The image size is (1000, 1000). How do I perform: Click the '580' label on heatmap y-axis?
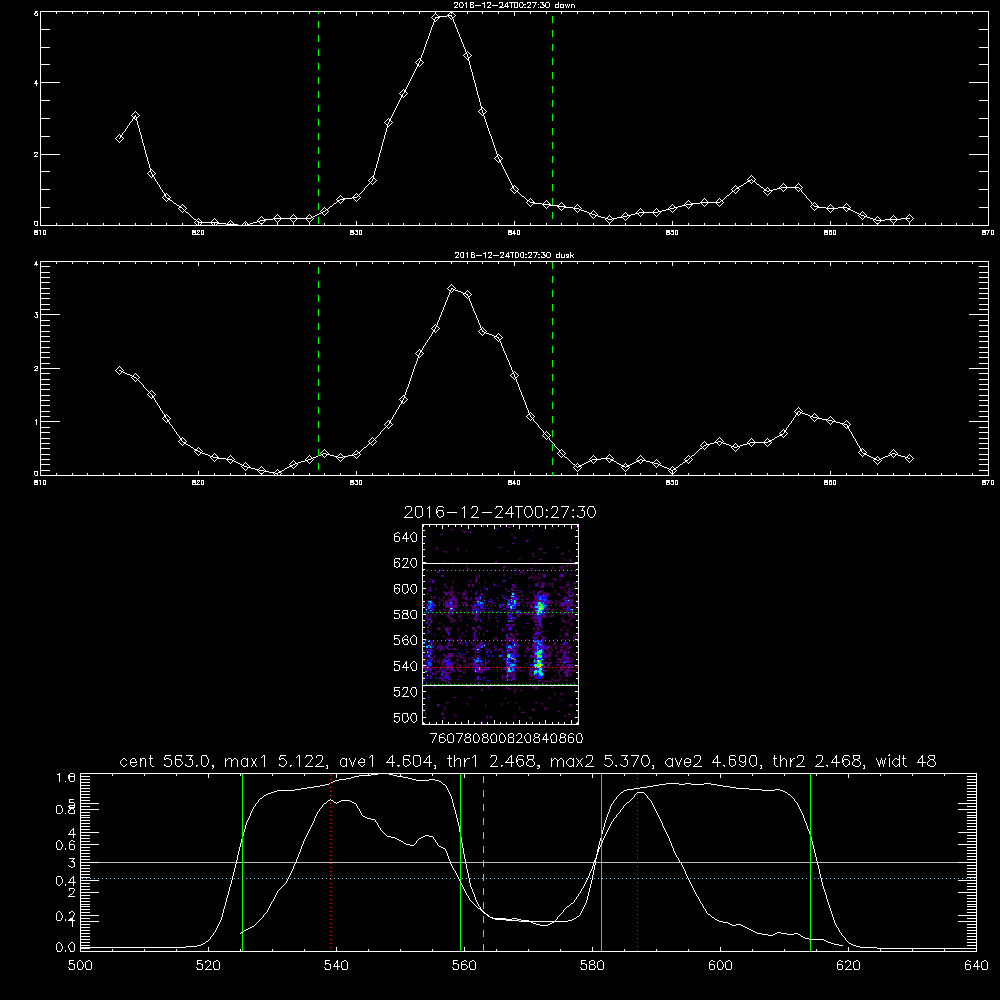[405, 615]
